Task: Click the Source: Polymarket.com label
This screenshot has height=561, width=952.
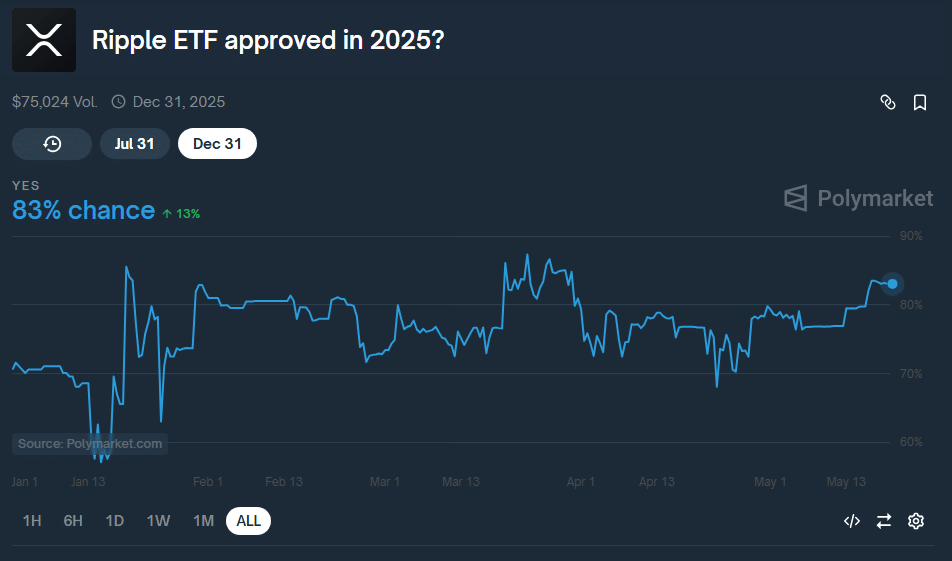Action: [x=90, y=444]
